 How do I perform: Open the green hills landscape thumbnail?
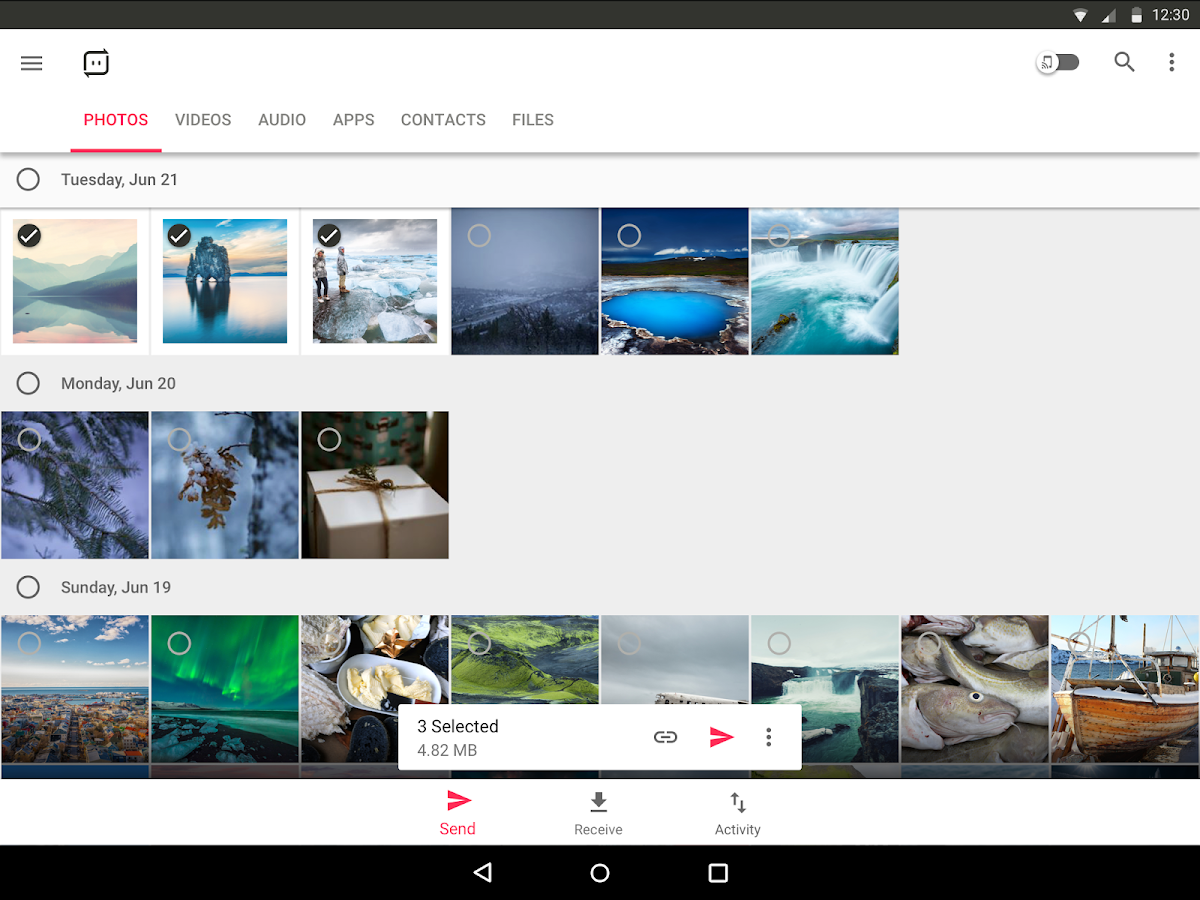coord(525,660)
